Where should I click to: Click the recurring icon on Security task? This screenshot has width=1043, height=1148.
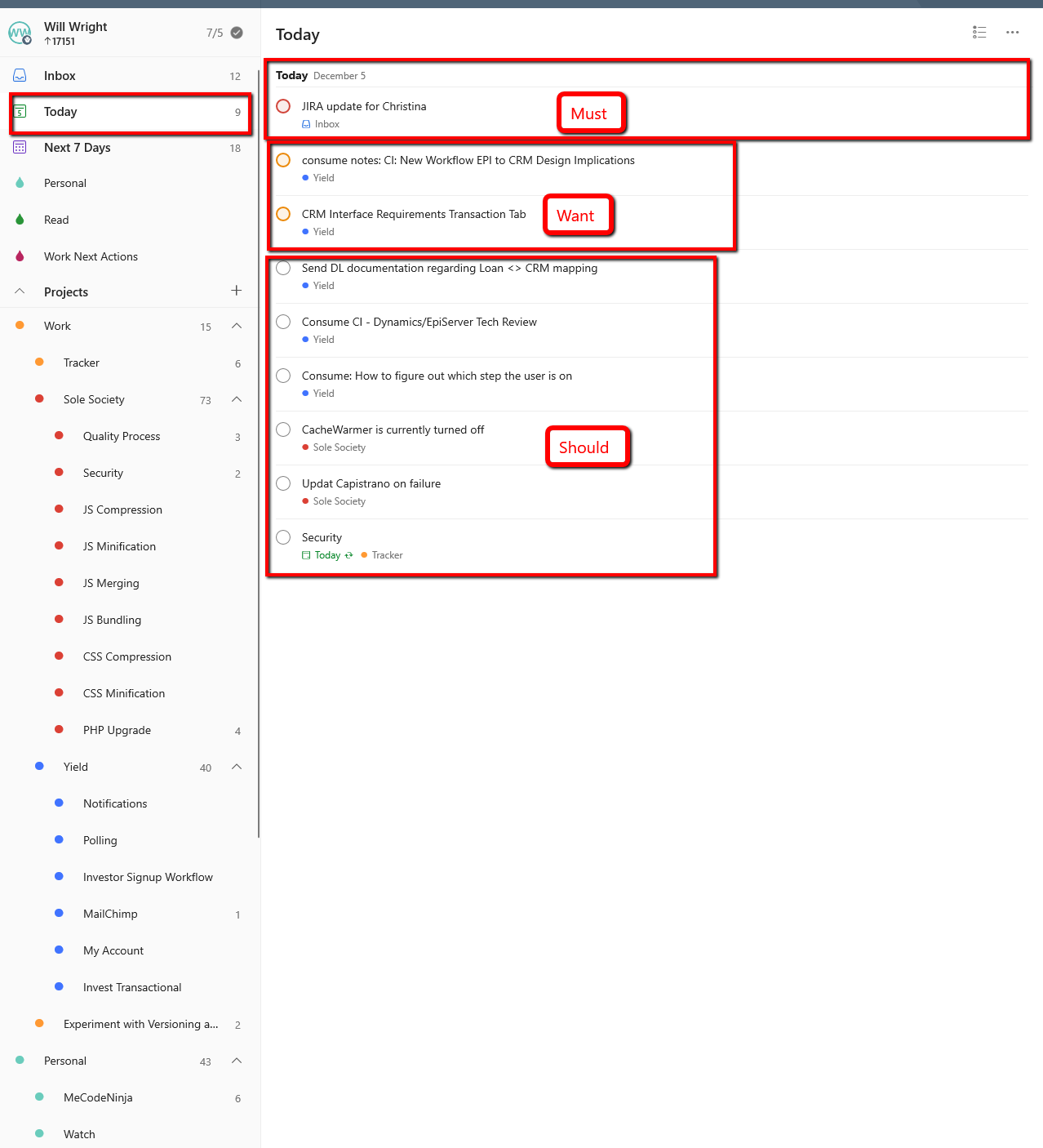tap(349, 555)
